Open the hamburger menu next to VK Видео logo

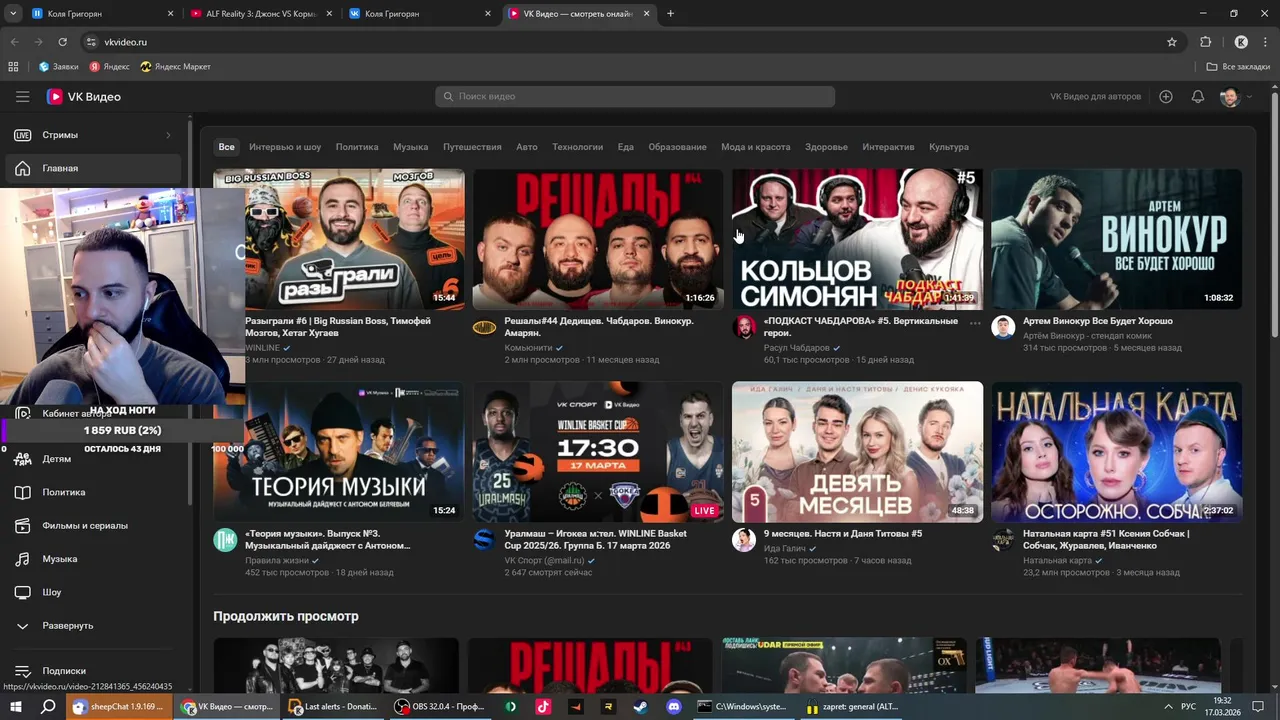(23, 97)
